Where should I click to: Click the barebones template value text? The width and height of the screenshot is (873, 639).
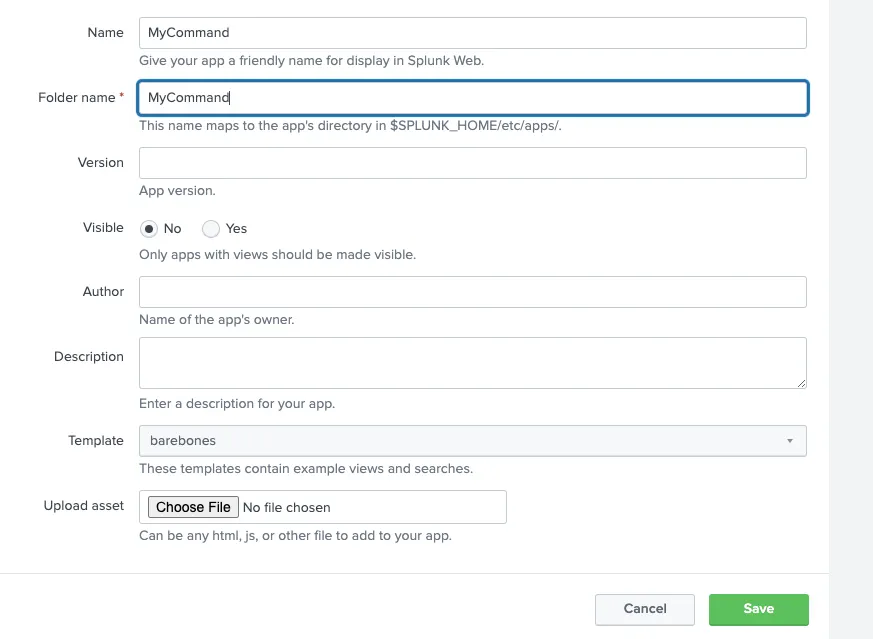182,440
